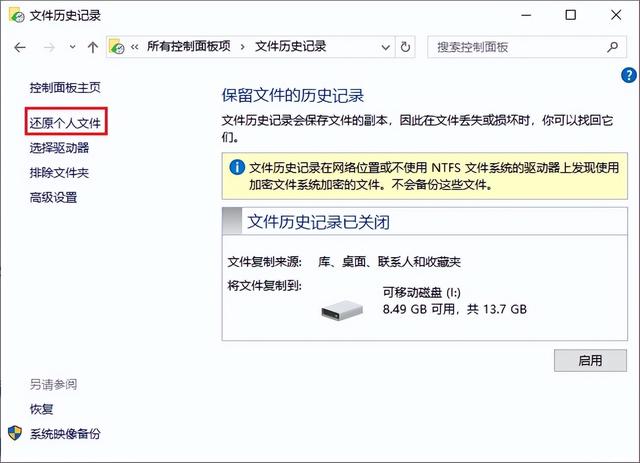Expand the address bar history dropdown
640x463 pixels.
[x=385, y=47]
